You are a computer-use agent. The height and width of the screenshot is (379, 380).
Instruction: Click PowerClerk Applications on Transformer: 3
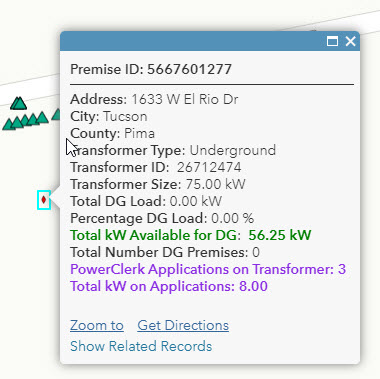pos(208,269)
